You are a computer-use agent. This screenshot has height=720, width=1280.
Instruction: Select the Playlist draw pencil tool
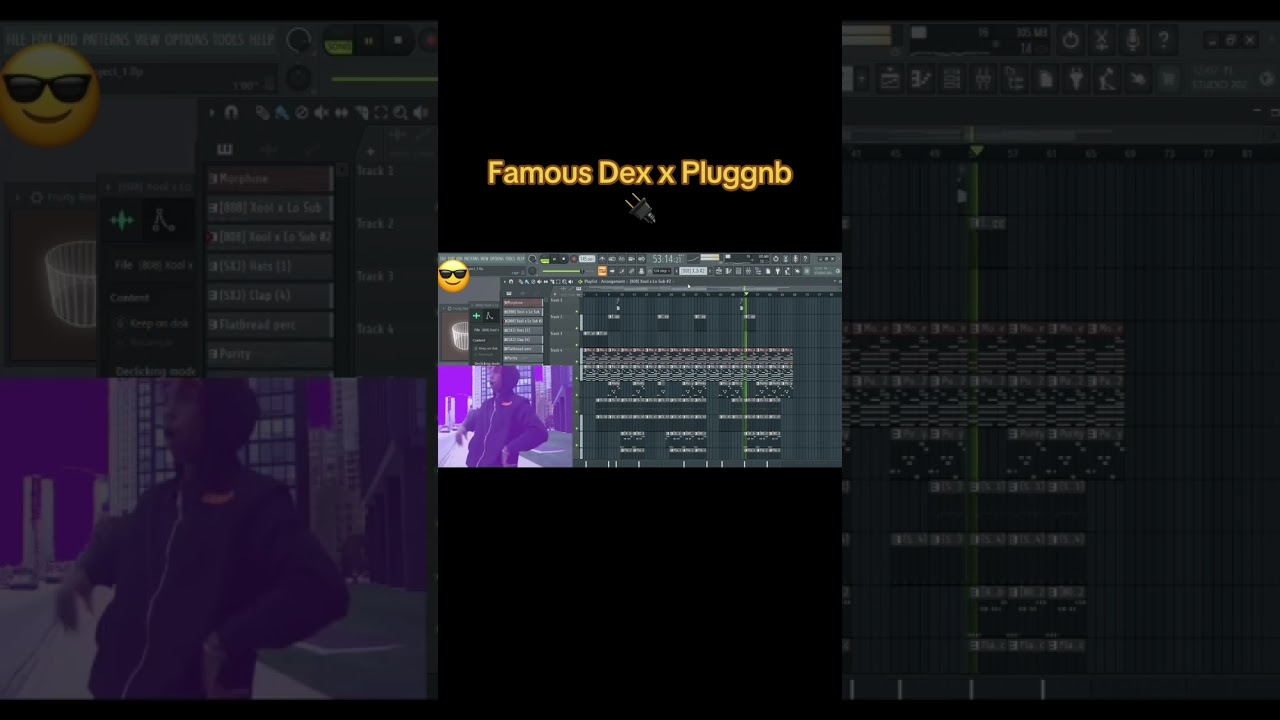[520, 281]
